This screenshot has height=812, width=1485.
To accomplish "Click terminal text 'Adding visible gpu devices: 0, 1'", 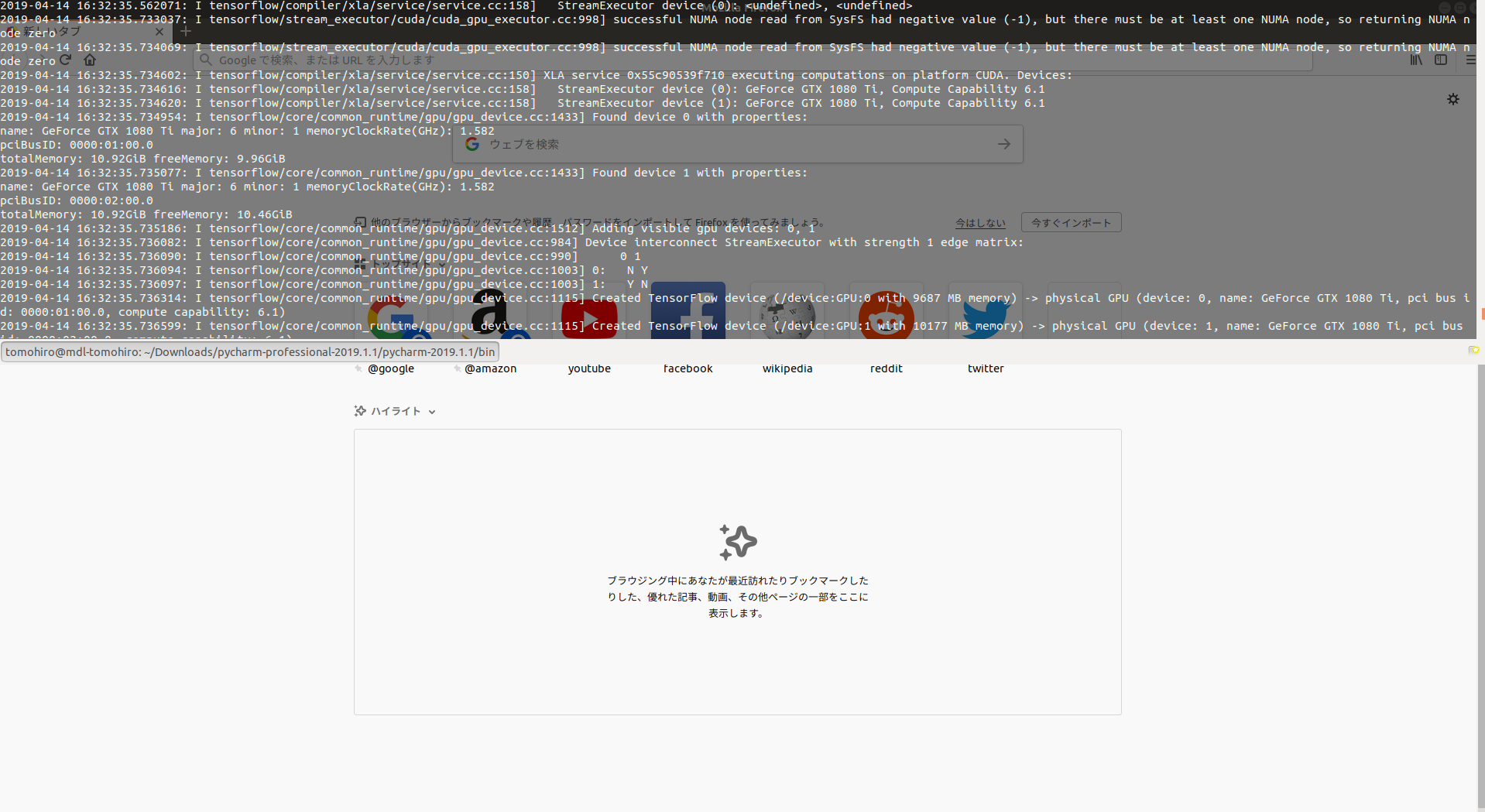I will 704,228.
